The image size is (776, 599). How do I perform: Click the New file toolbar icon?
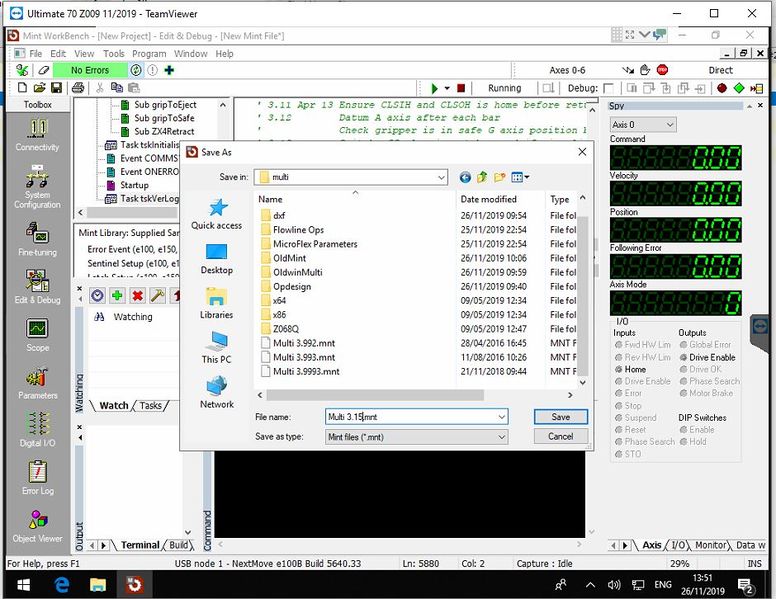(x=22, y=88)
